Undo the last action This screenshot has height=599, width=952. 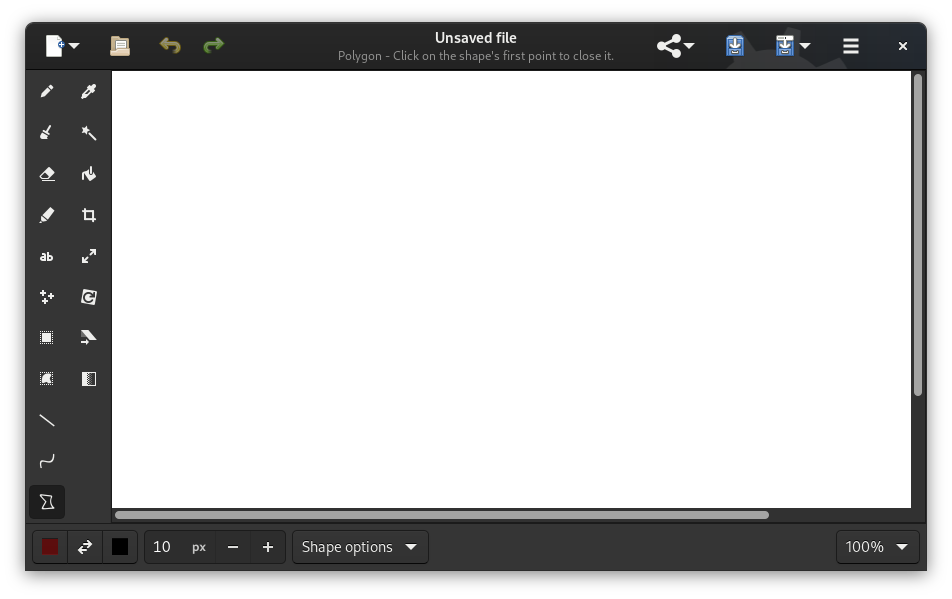pyautogui.click(x=170, y=46)
